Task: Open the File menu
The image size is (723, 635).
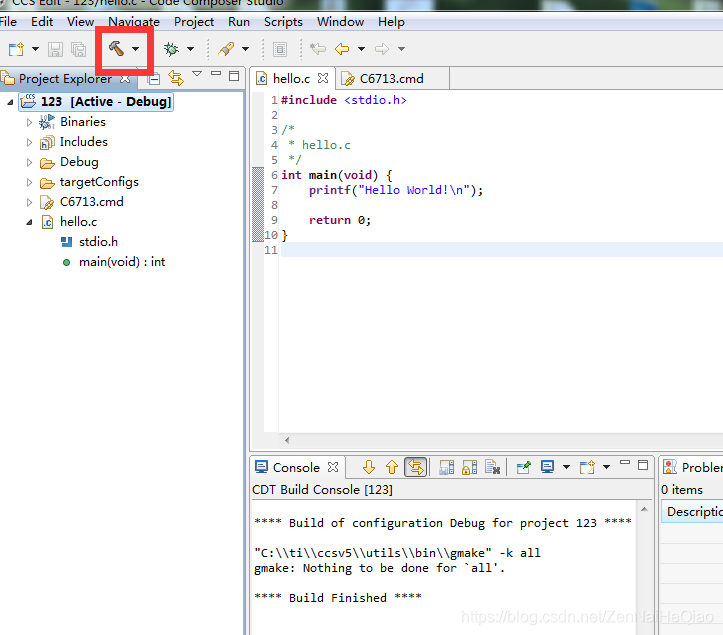Action: [x=8, y=22]
